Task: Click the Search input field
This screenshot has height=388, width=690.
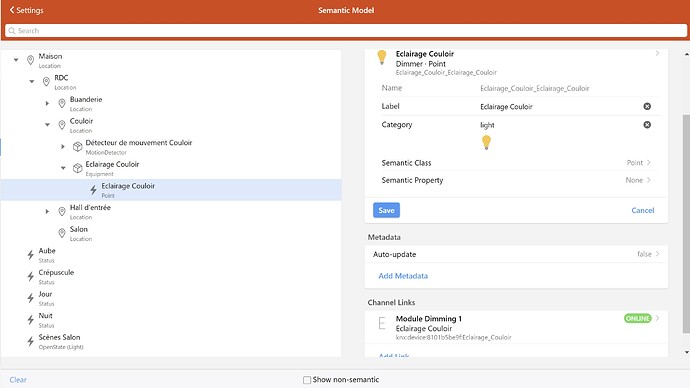Action: coord(346,31)
